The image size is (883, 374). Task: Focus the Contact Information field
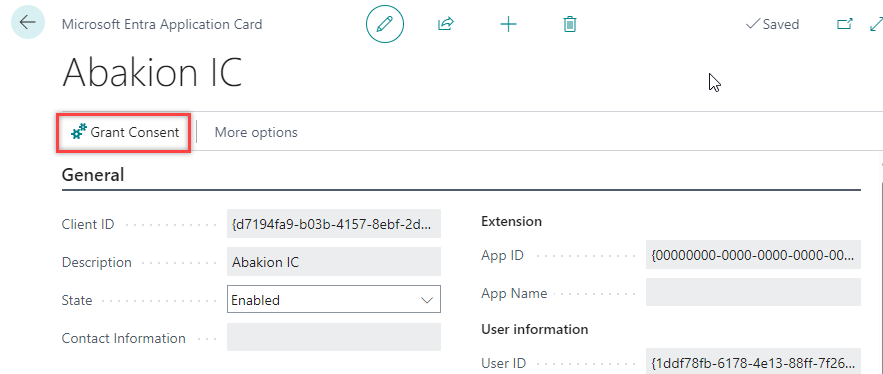coord(334,337)
